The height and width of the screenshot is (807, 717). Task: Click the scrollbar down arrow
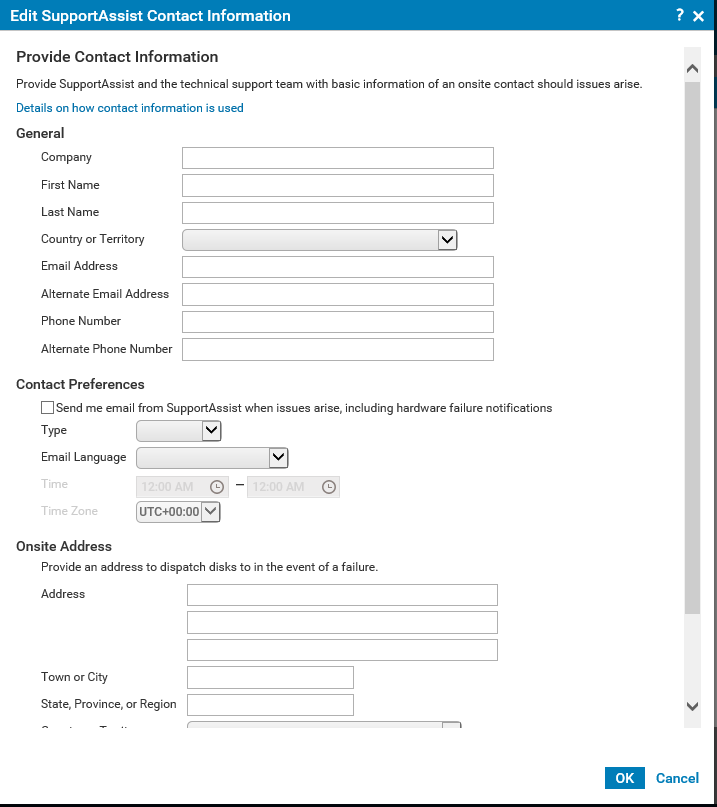[692, 706]
